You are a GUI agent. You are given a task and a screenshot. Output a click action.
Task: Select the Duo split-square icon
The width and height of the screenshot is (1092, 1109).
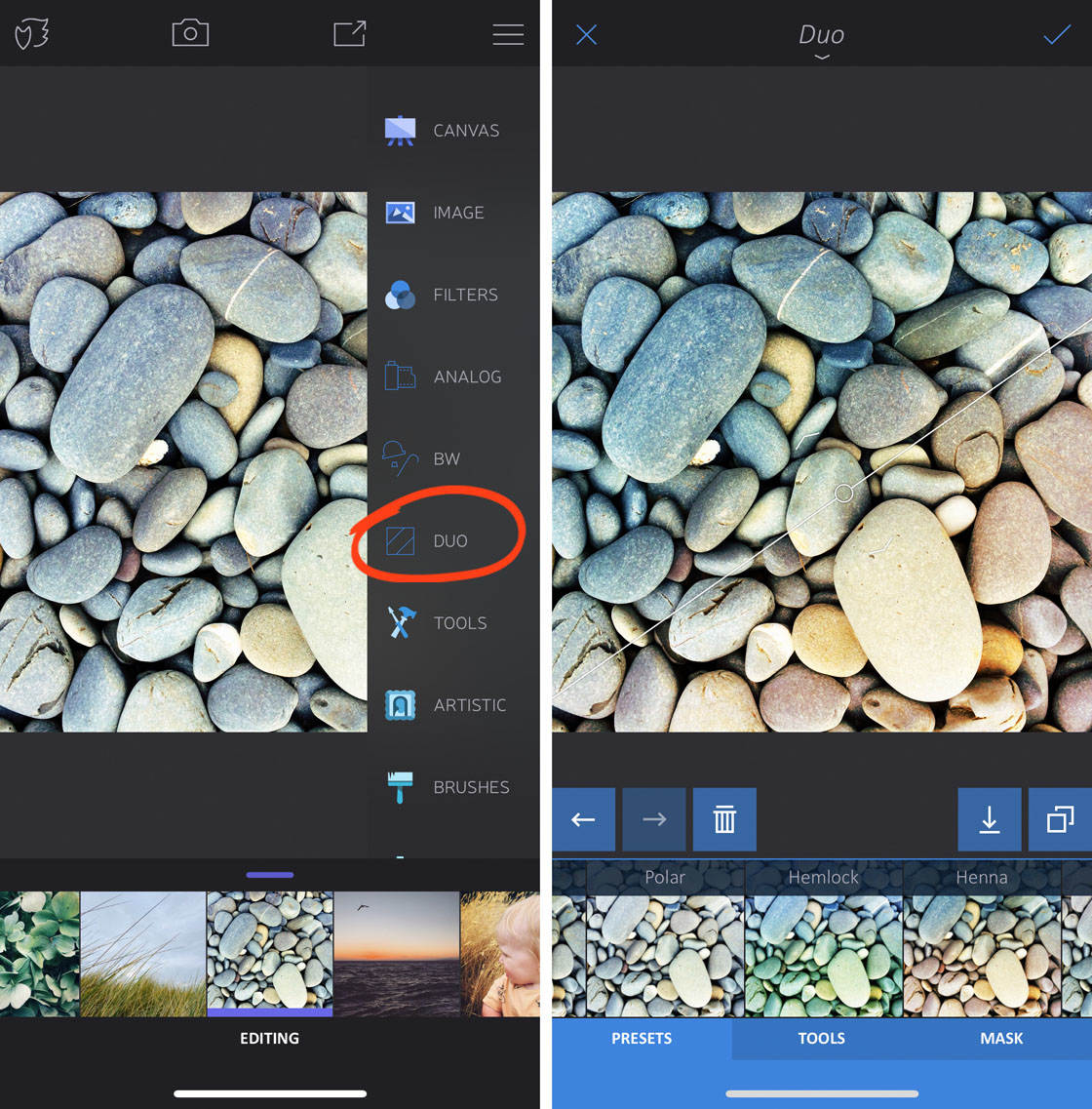[400, 541]
